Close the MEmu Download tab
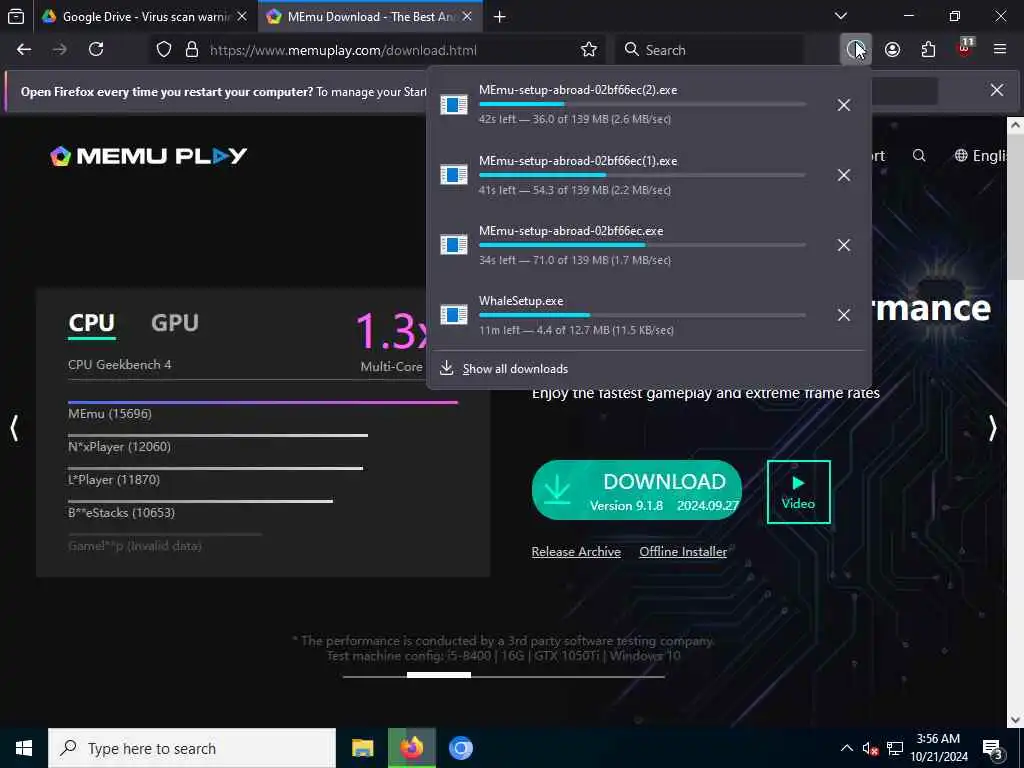 tap(467, 17)
